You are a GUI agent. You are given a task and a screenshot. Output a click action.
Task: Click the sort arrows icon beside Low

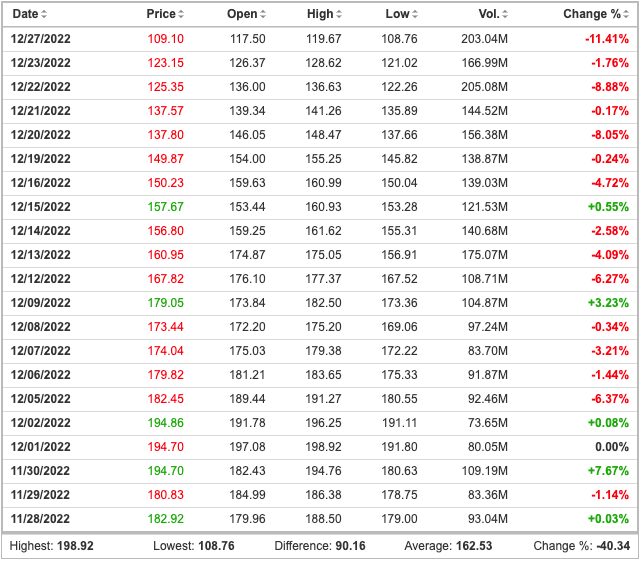click(415, 14)
